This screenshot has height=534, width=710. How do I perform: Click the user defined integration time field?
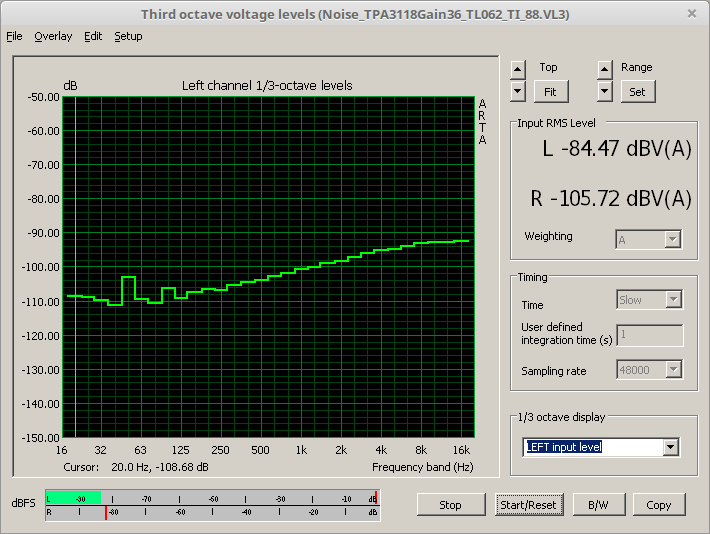coord(650,335)
